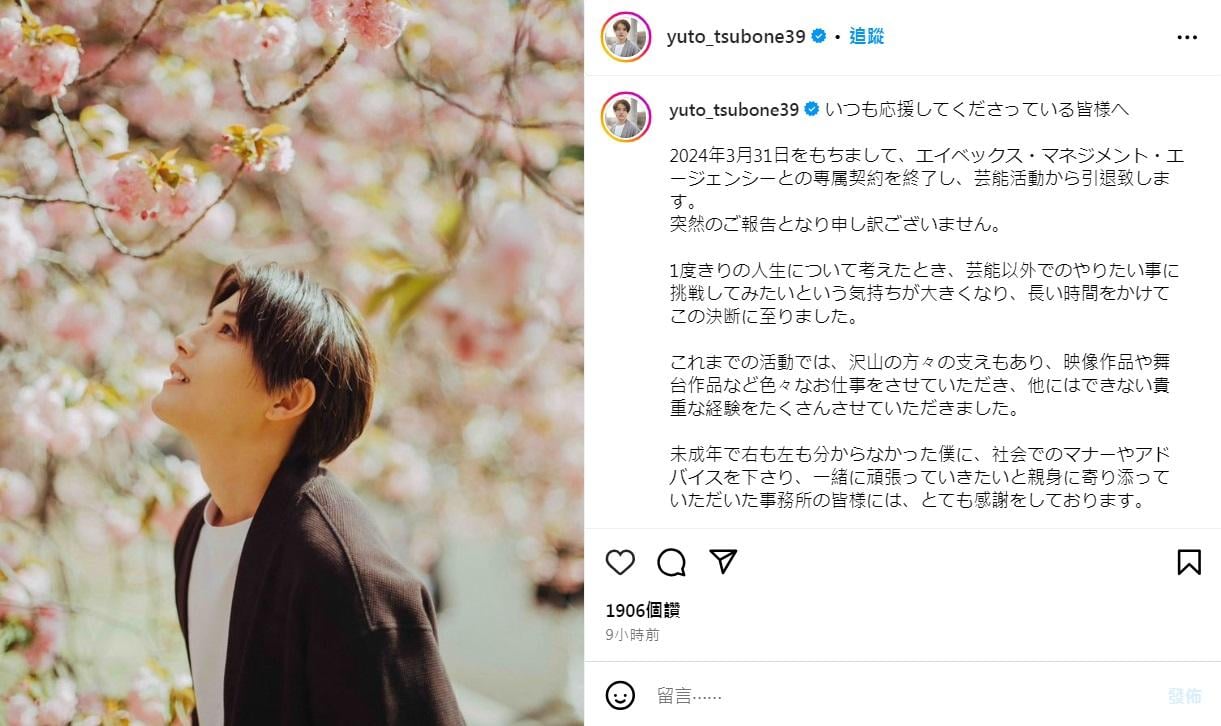This screenshot has width=1221, height=726.
Task: Click the caption line いつも応援してくださっている皆様へ
Action: pos(977,109)
